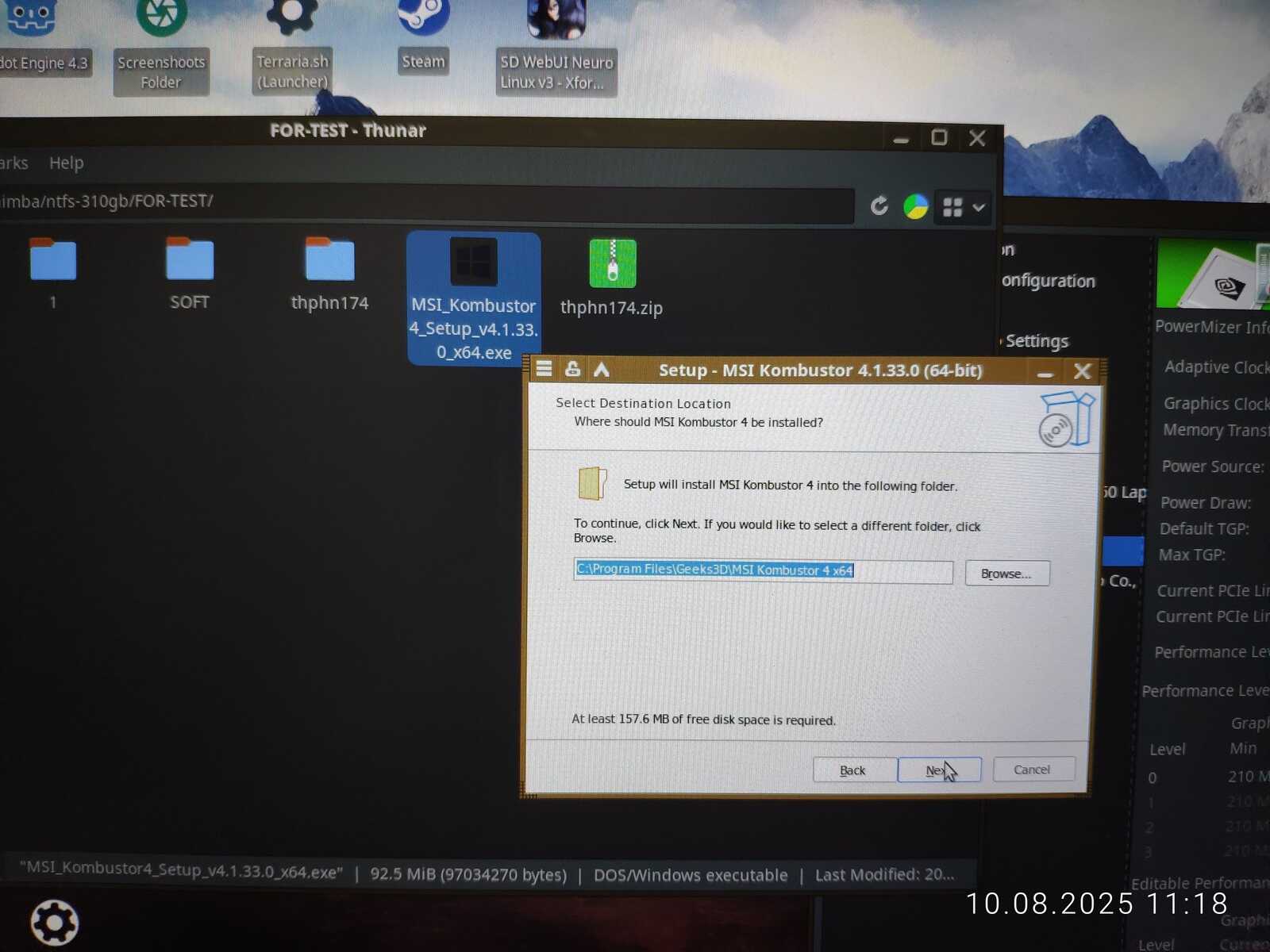Minimize the Thunar window
Viewport: 1270px width, 952px height.
[x=901, y=140]
